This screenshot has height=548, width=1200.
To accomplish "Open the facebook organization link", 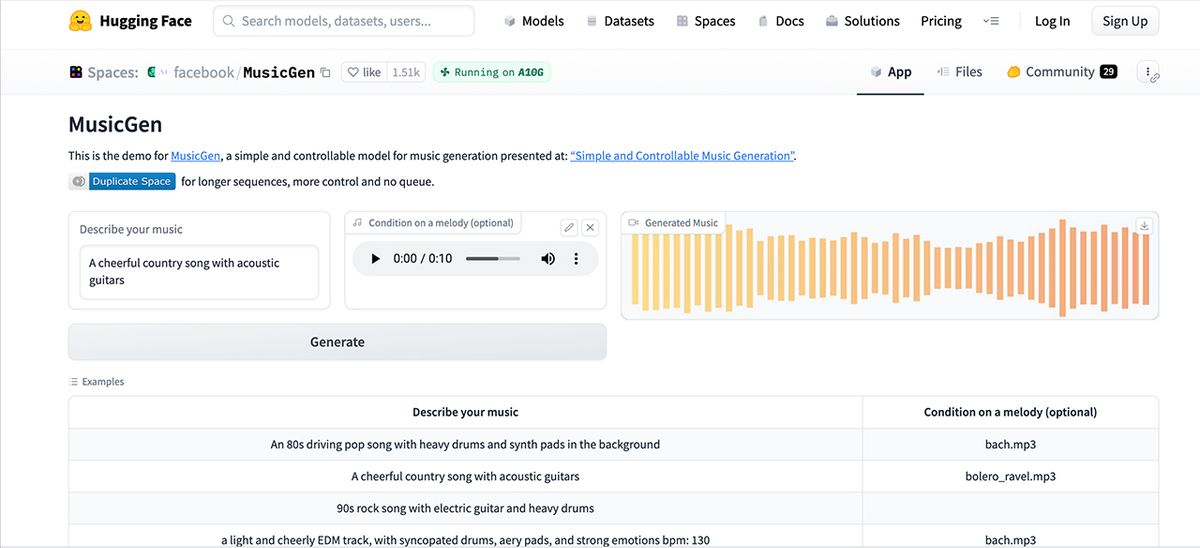I will [x=203, y=72].
